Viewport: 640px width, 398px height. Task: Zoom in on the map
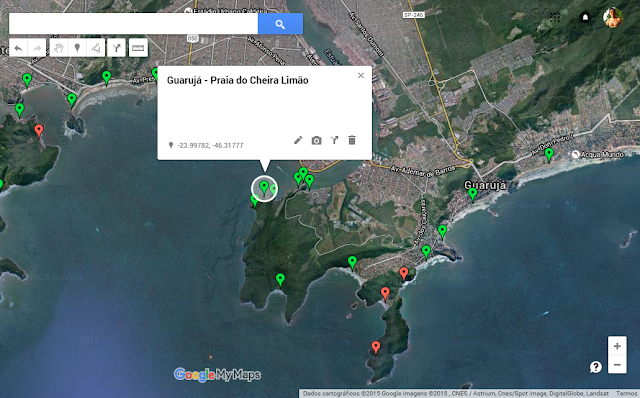pos(617,346)
